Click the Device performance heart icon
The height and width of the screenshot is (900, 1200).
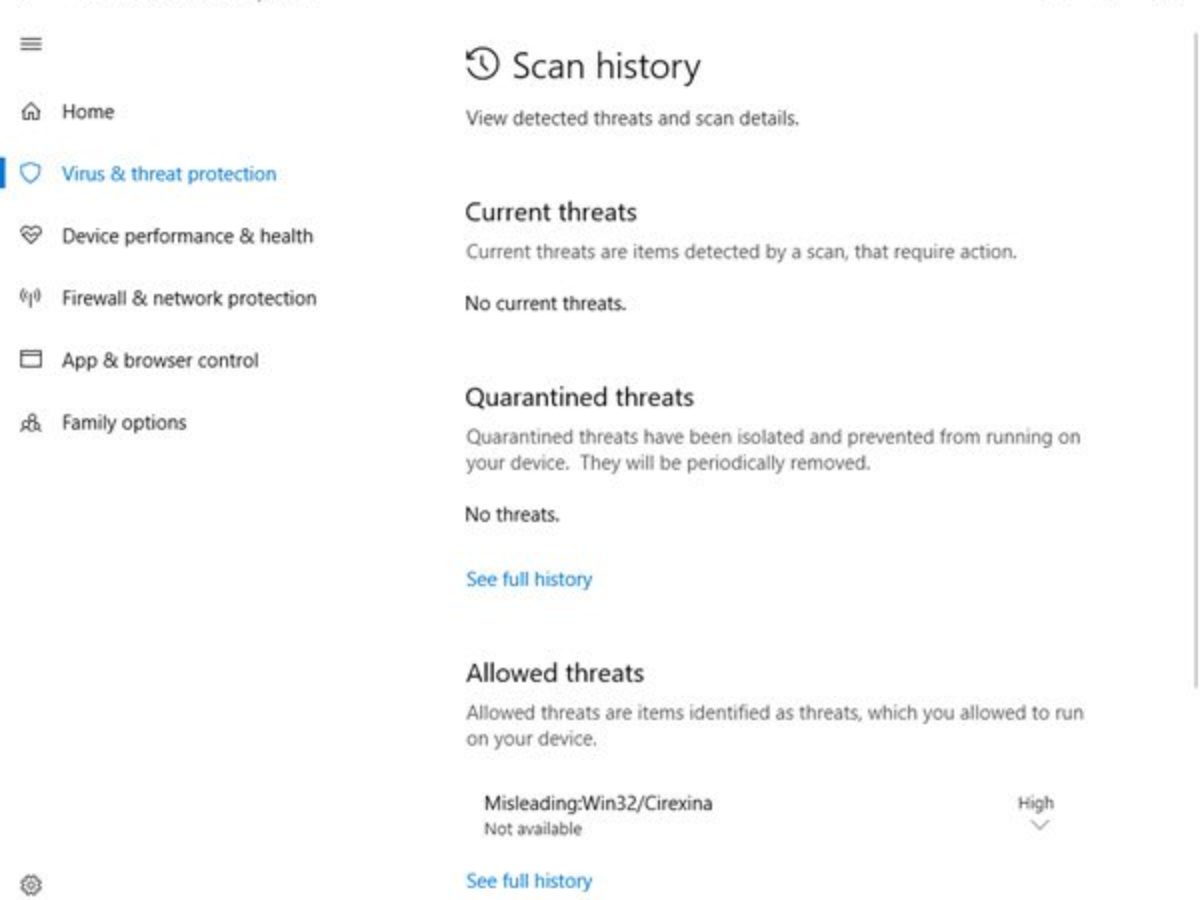(31, 236)
